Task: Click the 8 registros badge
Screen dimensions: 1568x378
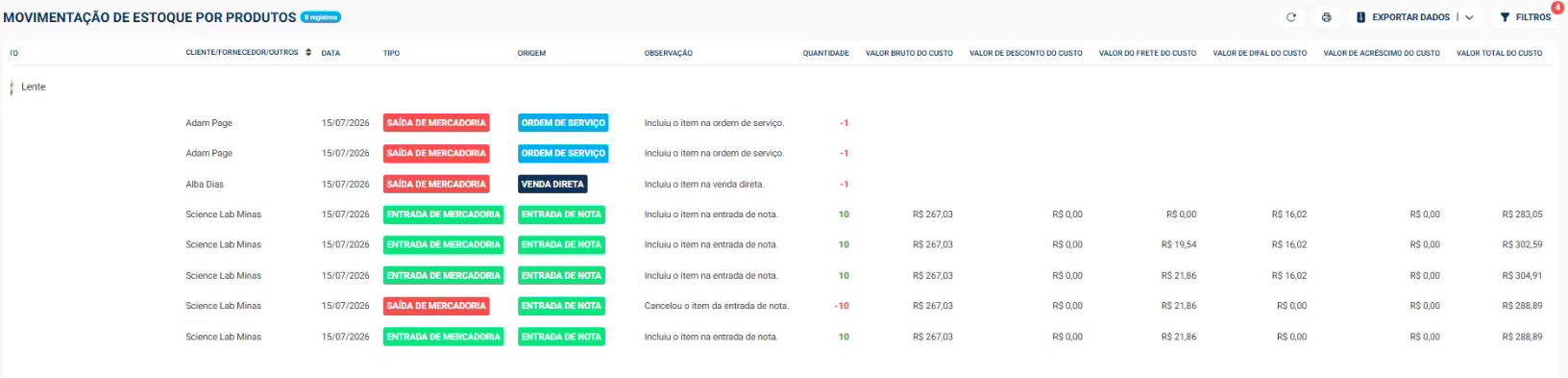Action: (x=321, y=17)
